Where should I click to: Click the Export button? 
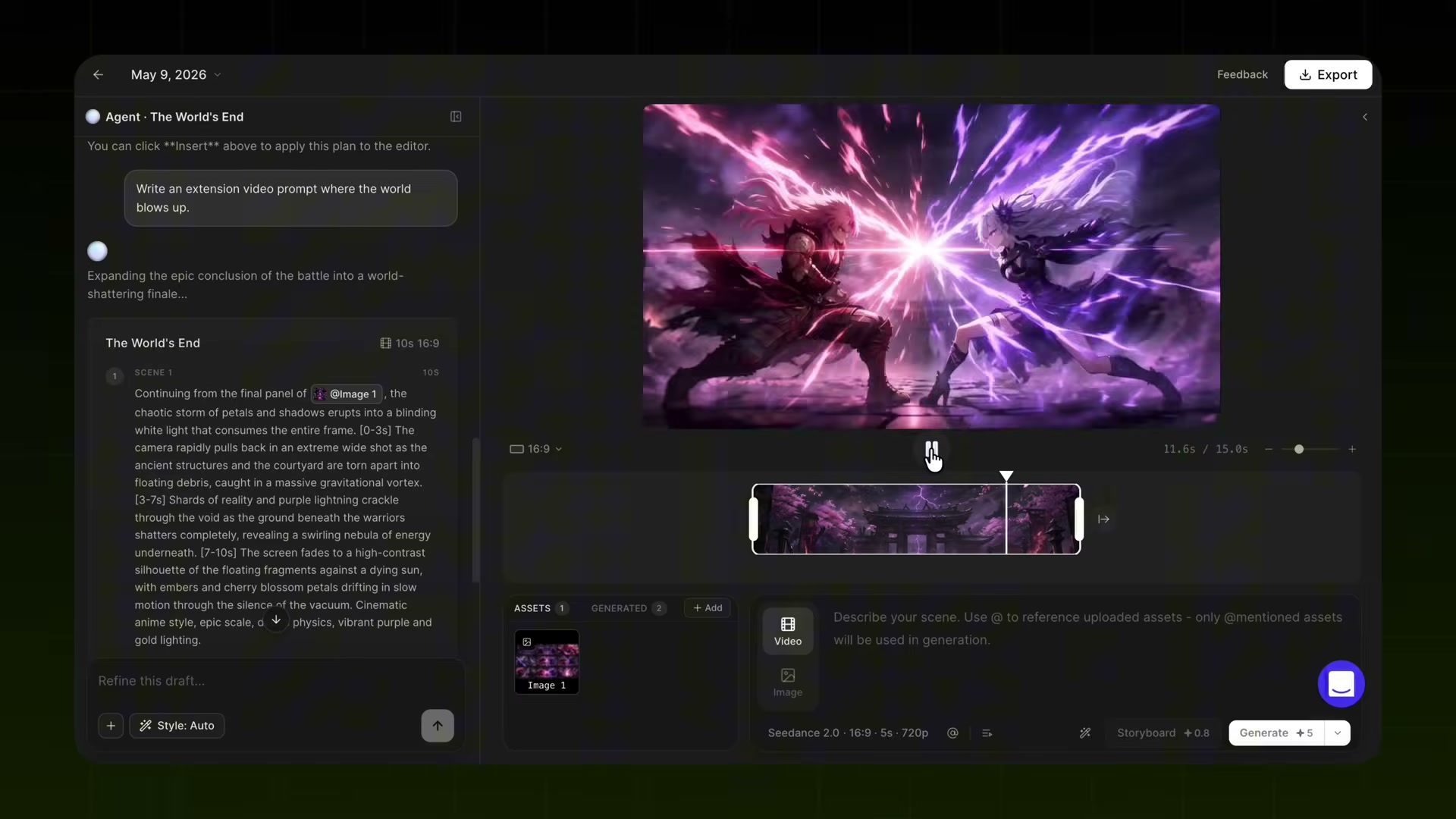click(x=1328, y=74)
